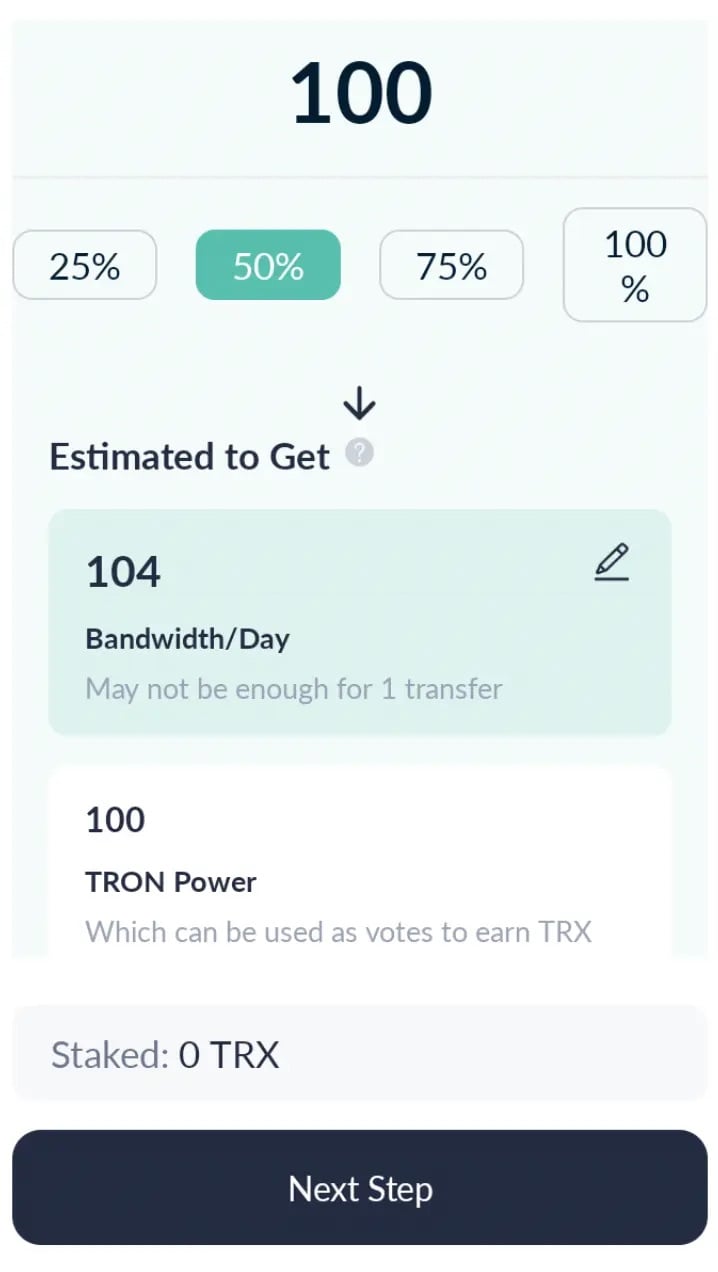Click the Estimated to Get heading
The image size is (718, 1272).
point(189,457)
